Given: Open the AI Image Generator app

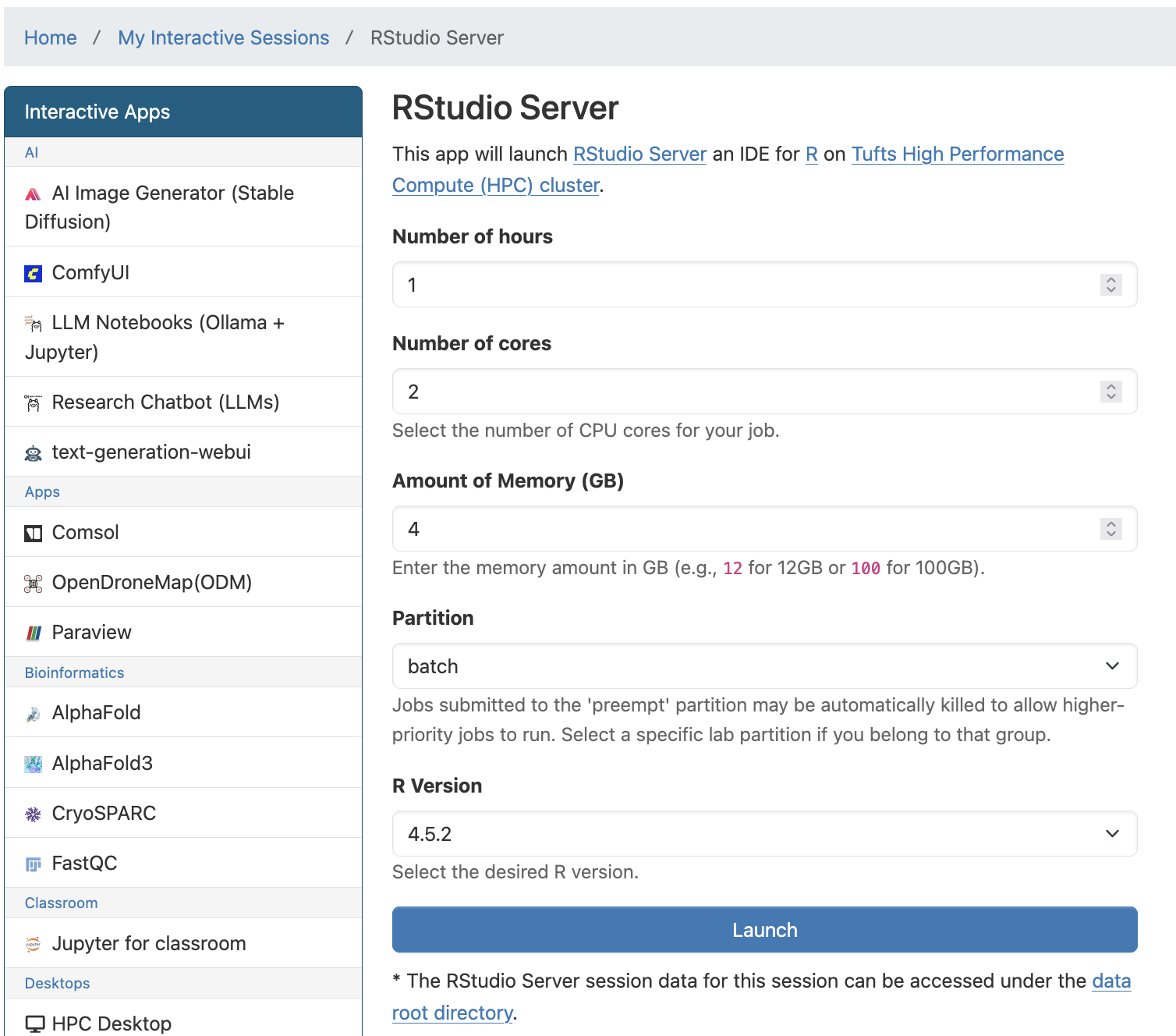Looking at the screenshot, I should (x=33, y=193).
